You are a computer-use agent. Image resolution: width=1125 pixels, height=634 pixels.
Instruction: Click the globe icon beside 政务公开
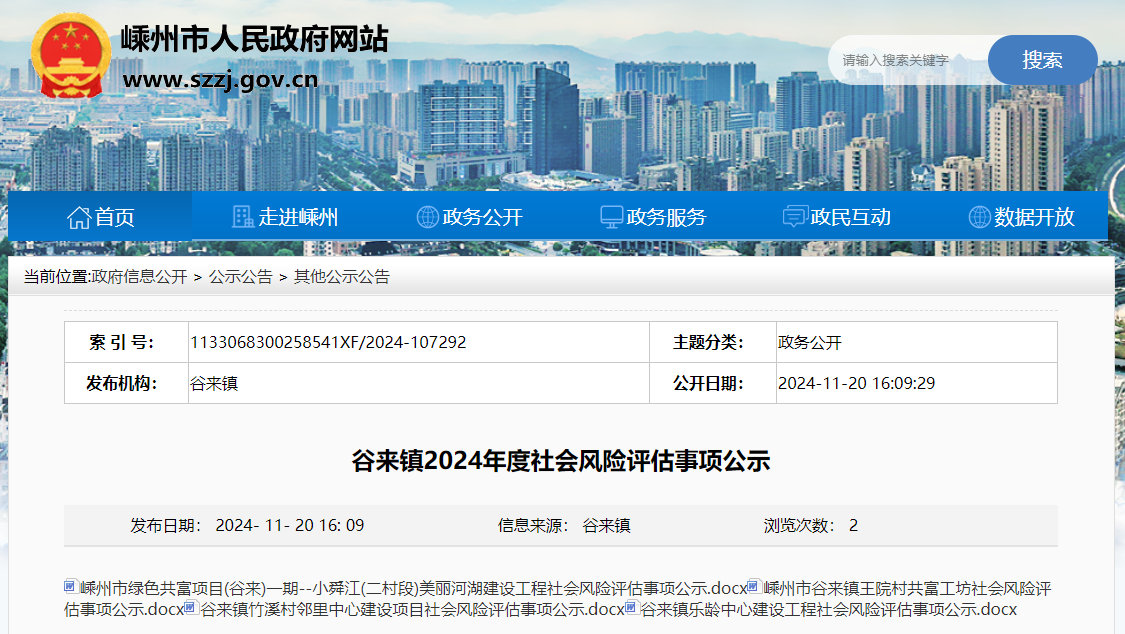427,217
